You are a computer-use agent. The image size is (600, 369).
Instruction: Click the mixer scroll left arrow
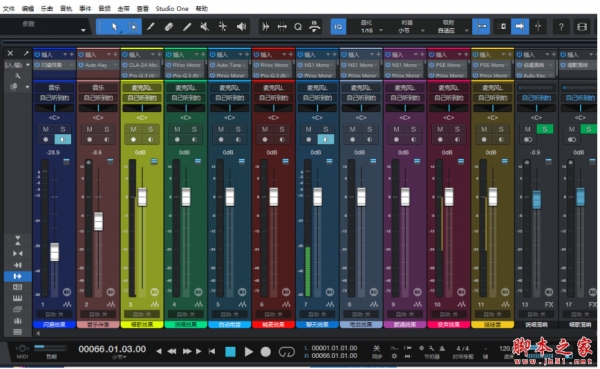coord(38,333)
